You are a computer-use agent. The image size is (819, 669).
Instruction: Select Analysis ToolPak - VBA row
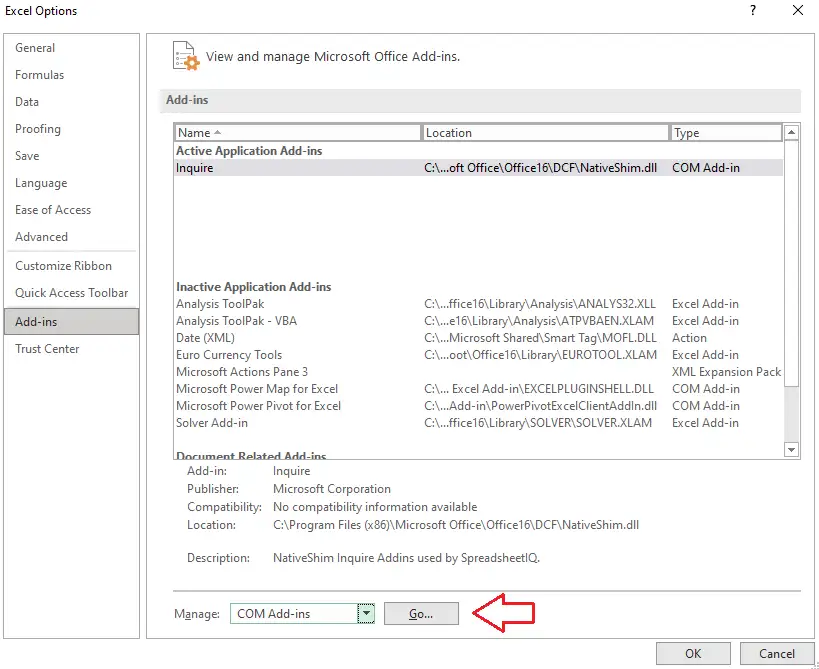click(478, 321)
